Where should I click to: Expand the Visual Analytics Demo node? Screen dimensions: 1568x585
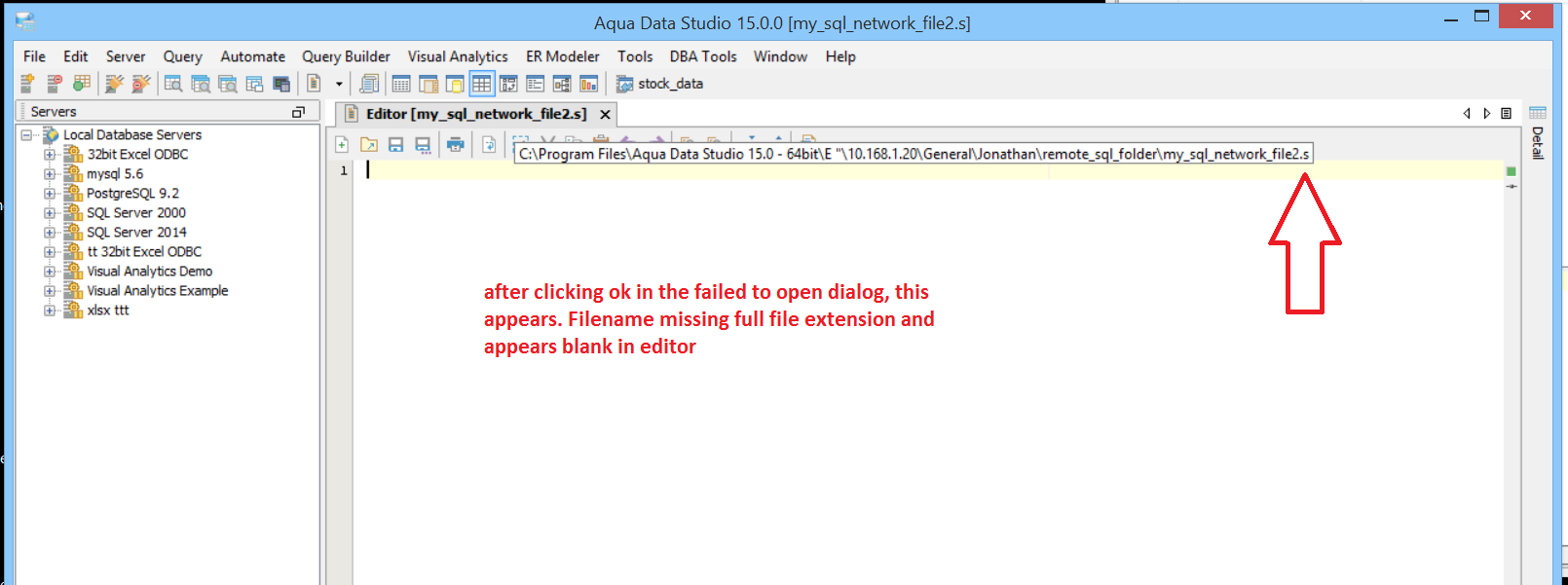(x=50, y=272)
